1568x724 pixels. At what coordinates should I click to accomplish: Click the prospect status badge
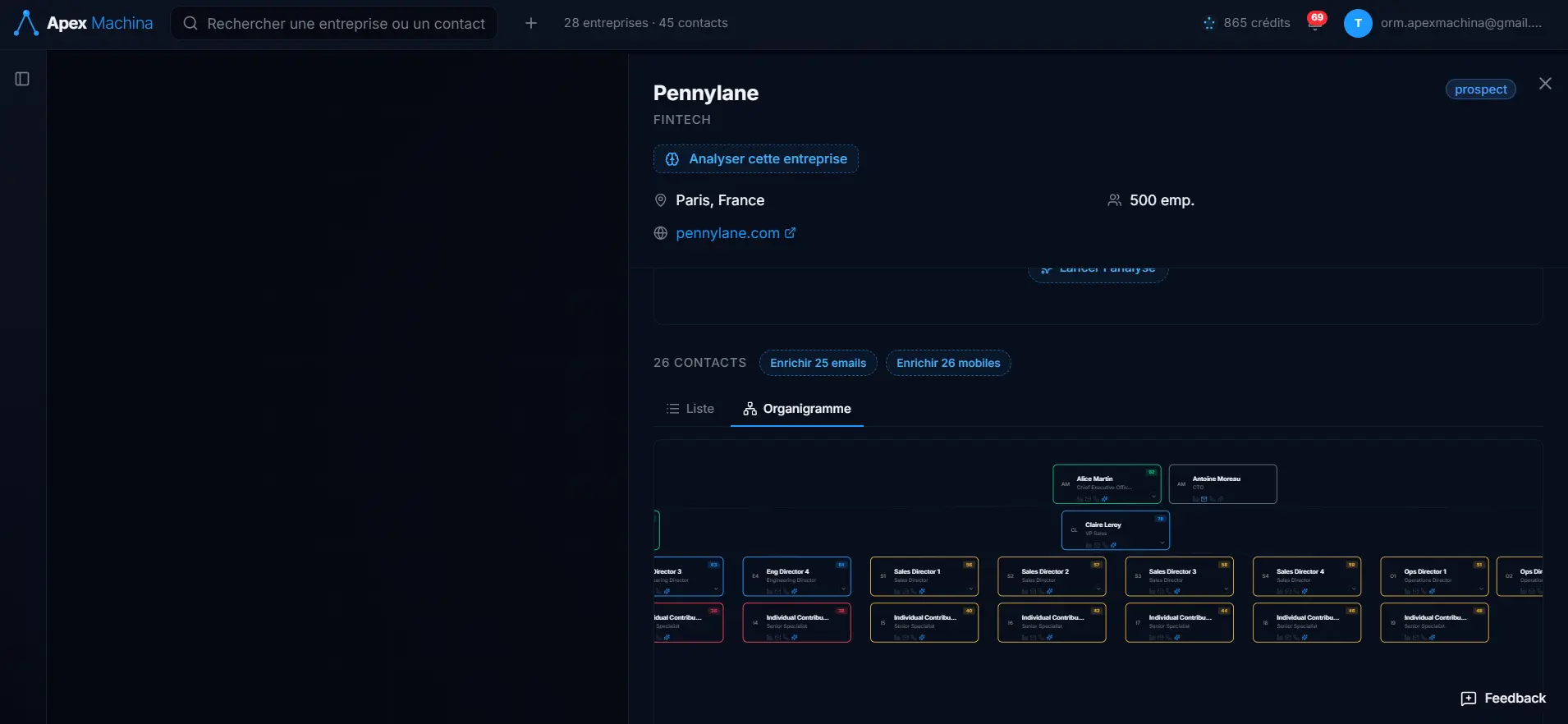(x=1481, y=89)
